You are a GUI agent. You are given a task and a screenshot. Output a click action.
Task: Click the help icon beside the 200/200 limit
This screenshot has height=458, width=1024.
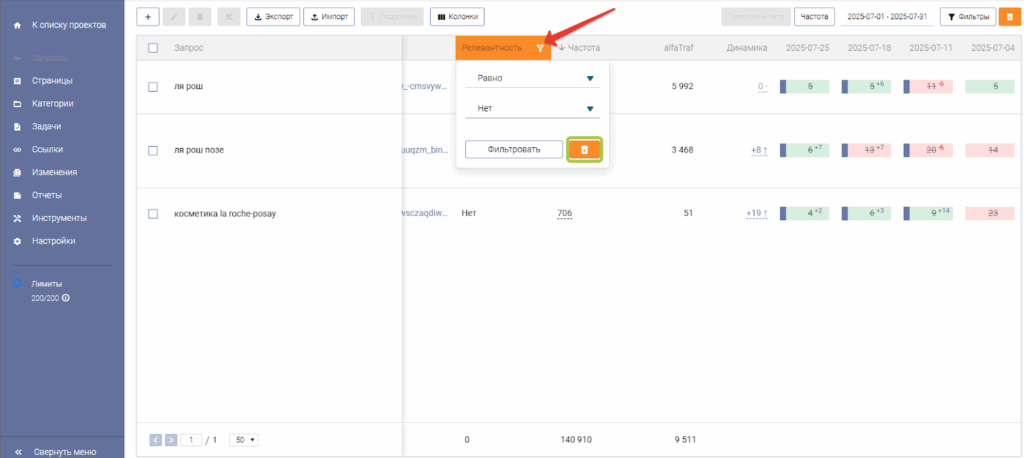pyautogui.click(x=65, y=298)
